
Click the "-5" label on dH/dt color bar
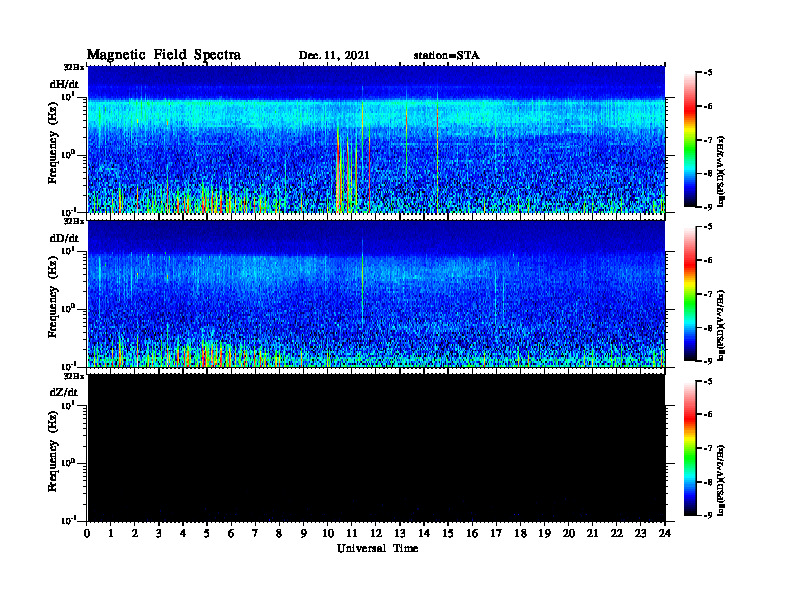[x=707, y=73]
